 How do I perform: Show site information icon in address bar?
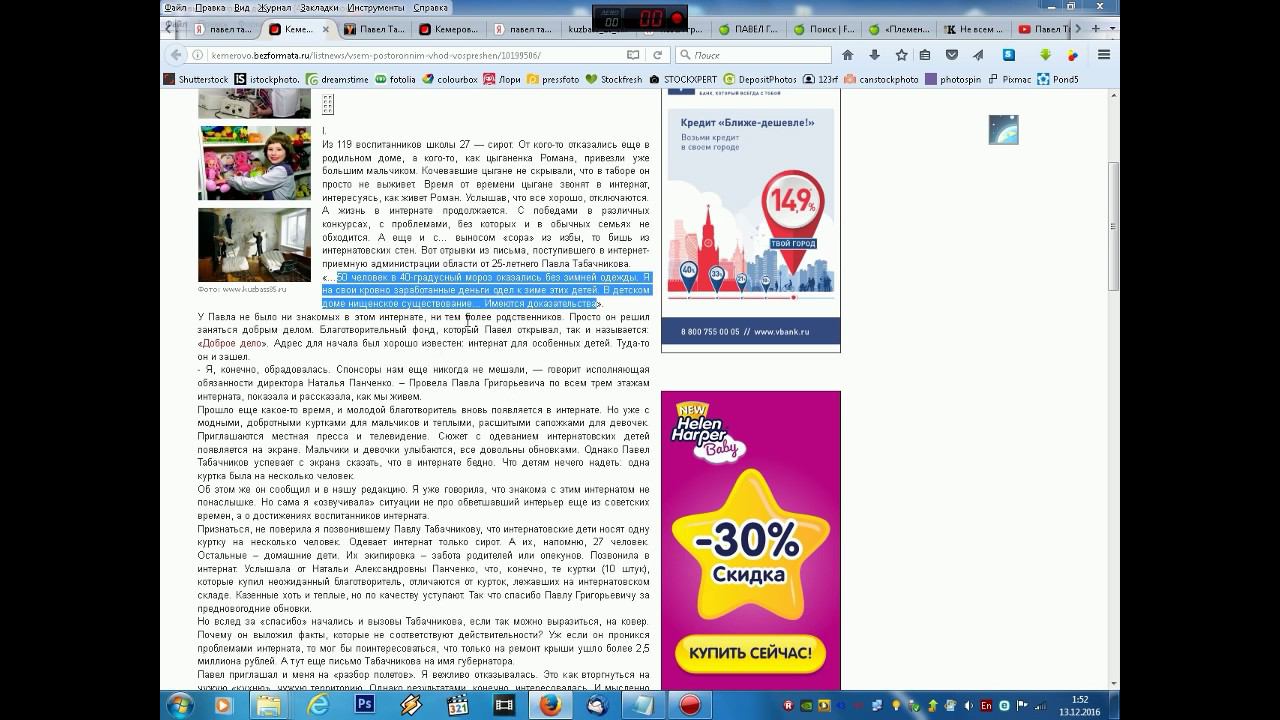pos(198,55)
